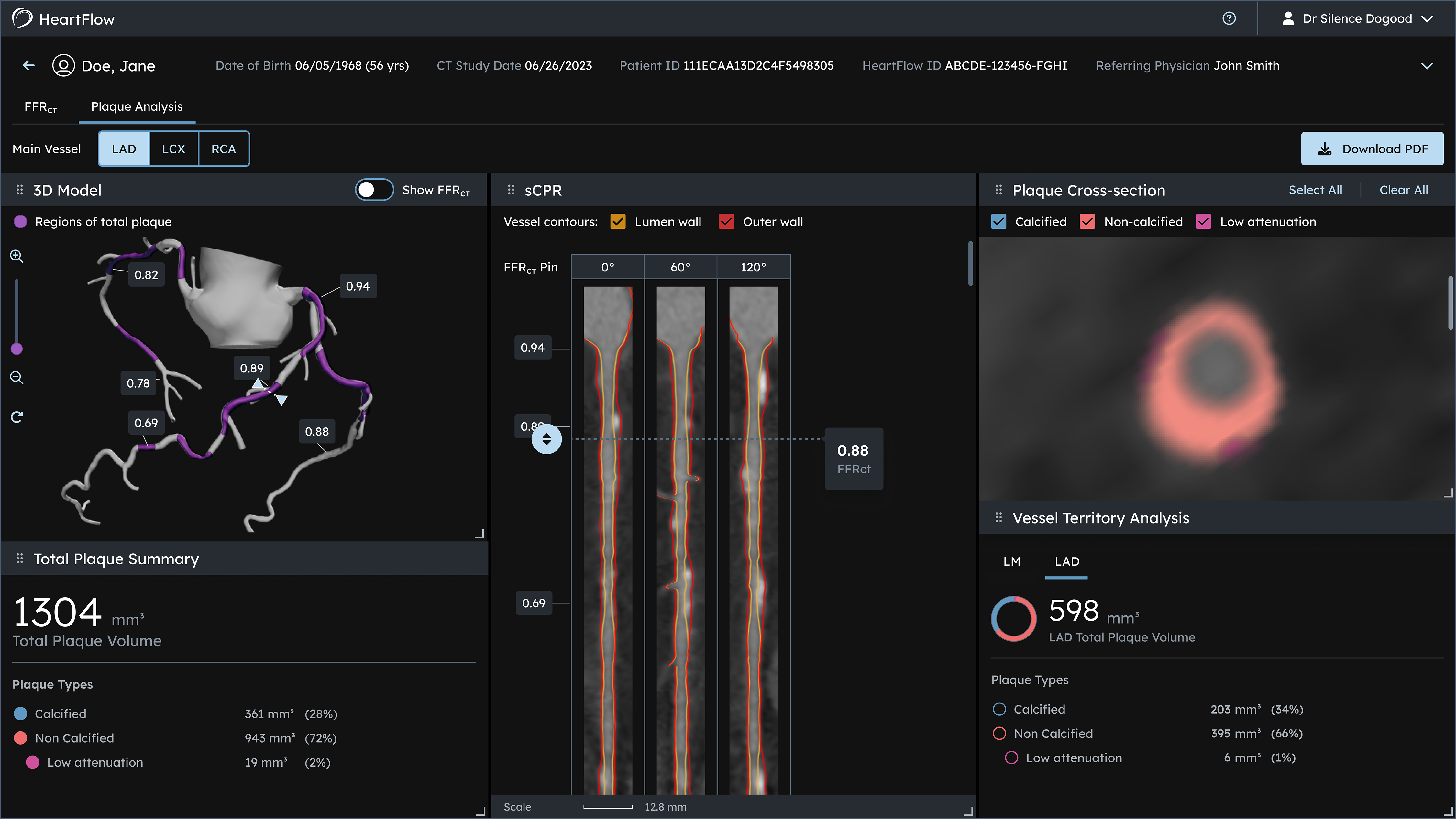
Task: Expand patient details chevron
Action: (1427, 66)
